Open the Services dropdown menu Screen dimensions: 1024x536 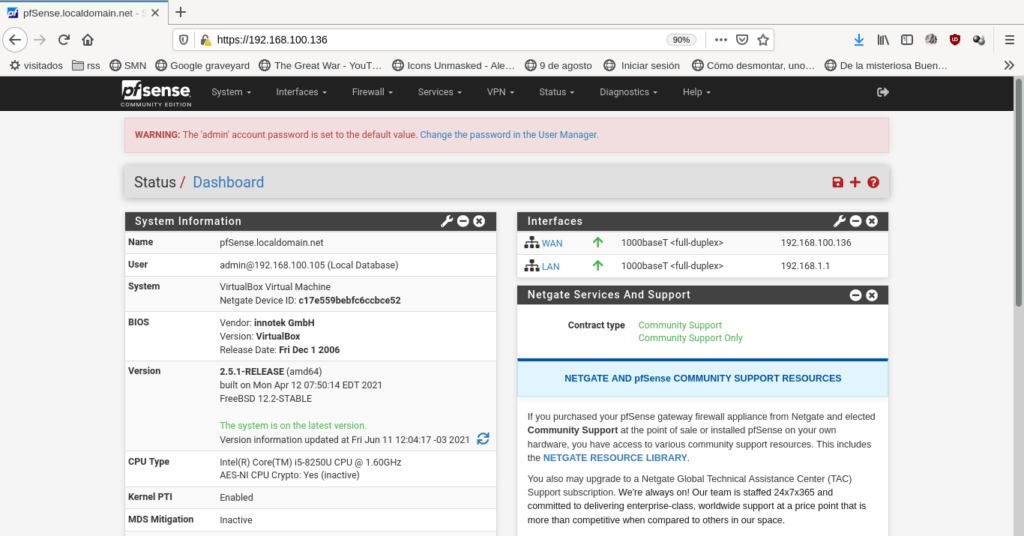(440, 92)
